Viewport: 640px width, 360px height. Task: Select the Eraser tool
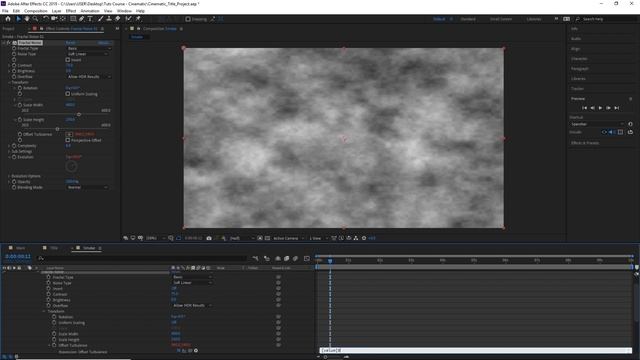(x=118, y=19)
